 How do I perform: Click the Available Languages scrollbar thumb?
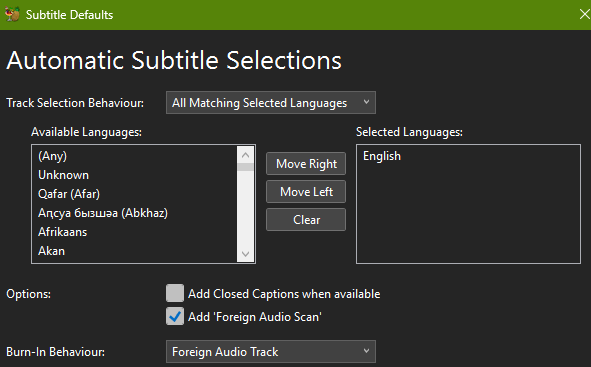coord(245,167)
